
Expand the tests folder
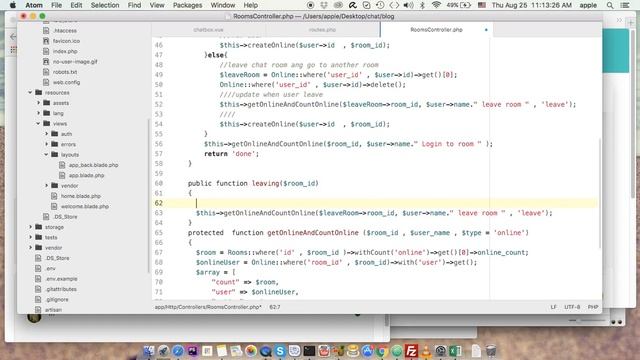pyautogui.click(x=30, y=237)
